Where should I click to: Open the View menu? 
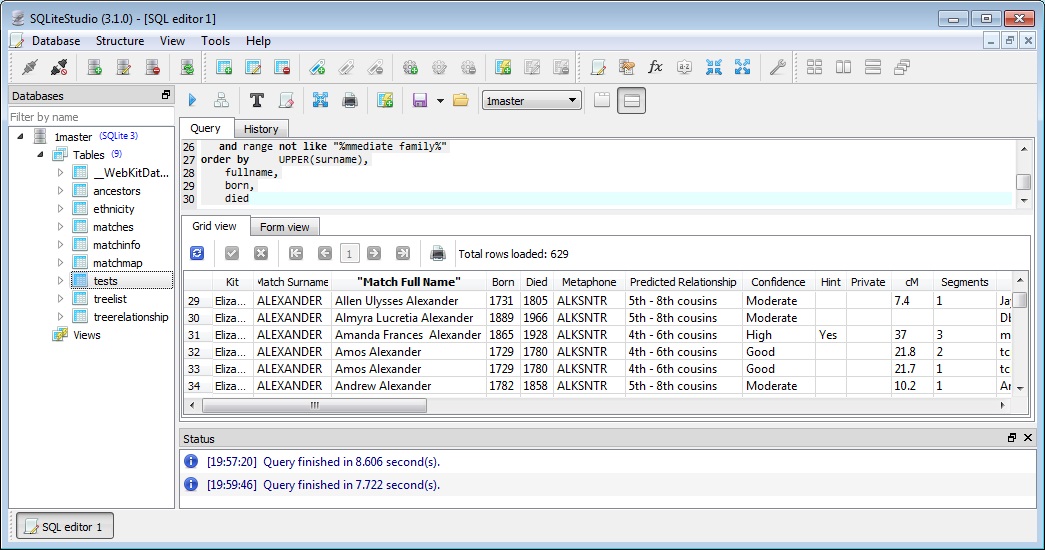pos(172,41)
